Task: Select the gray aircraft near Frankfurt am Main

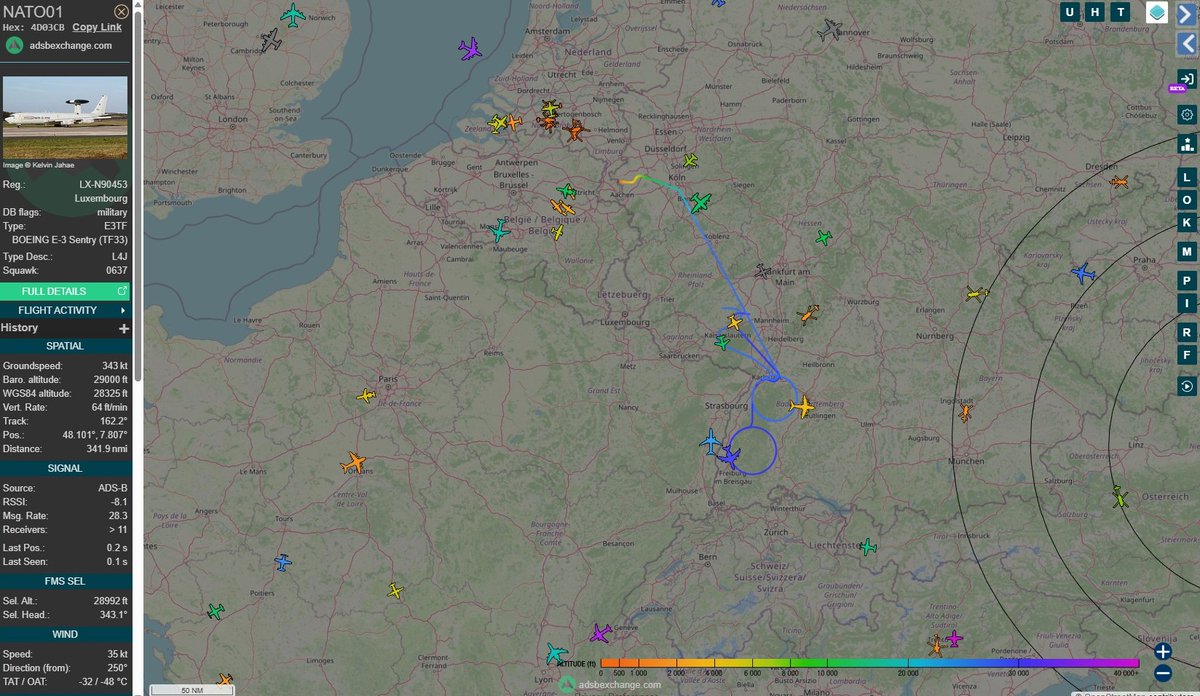Action: [762, 271]
